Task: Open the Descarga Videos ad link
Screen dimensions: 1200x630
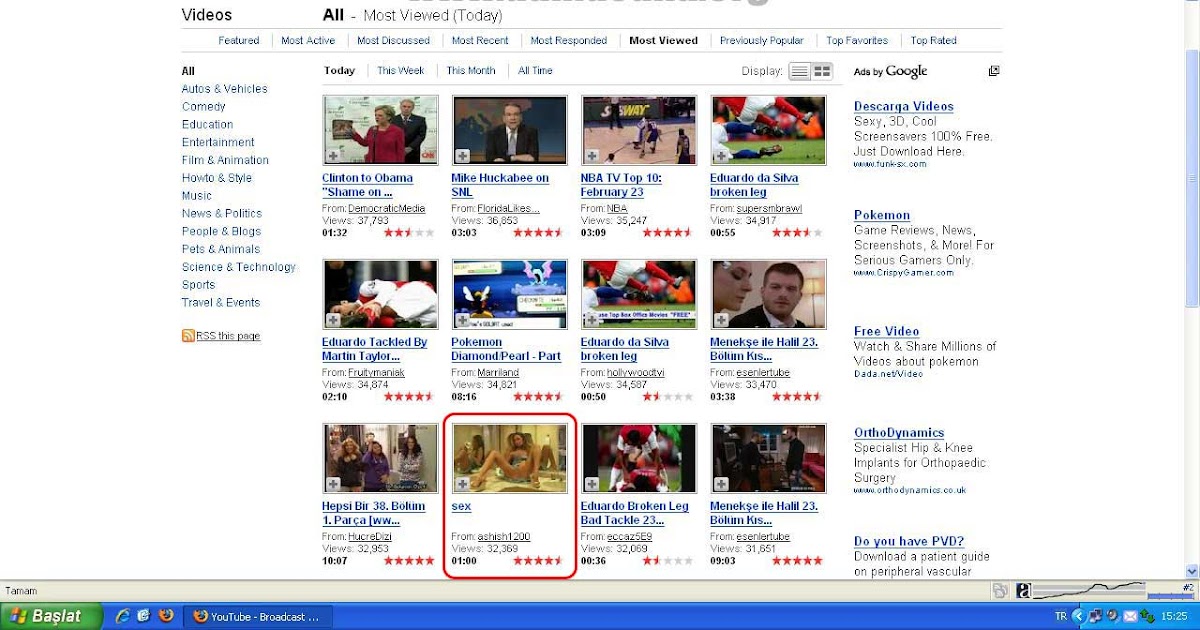Action: 904,107
